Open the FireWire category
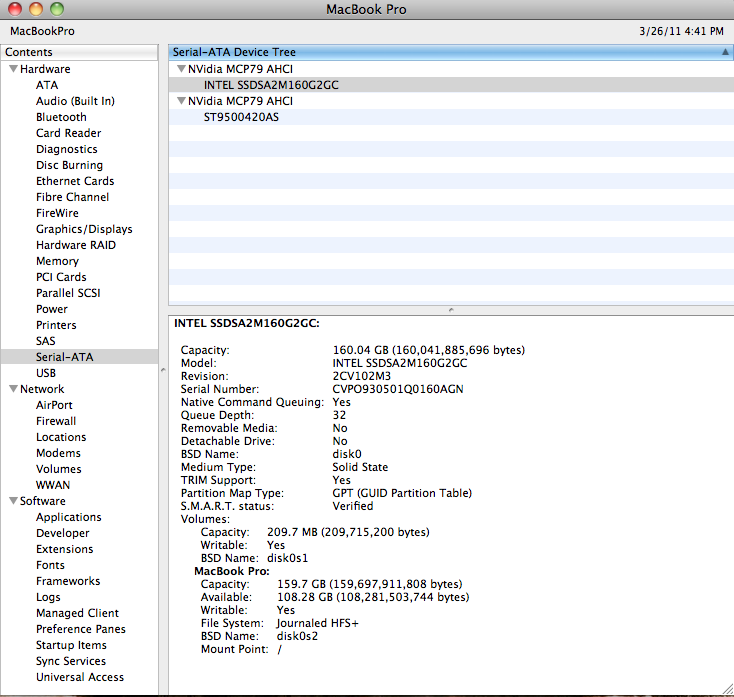The image size is (734, 697). [58, 213]
